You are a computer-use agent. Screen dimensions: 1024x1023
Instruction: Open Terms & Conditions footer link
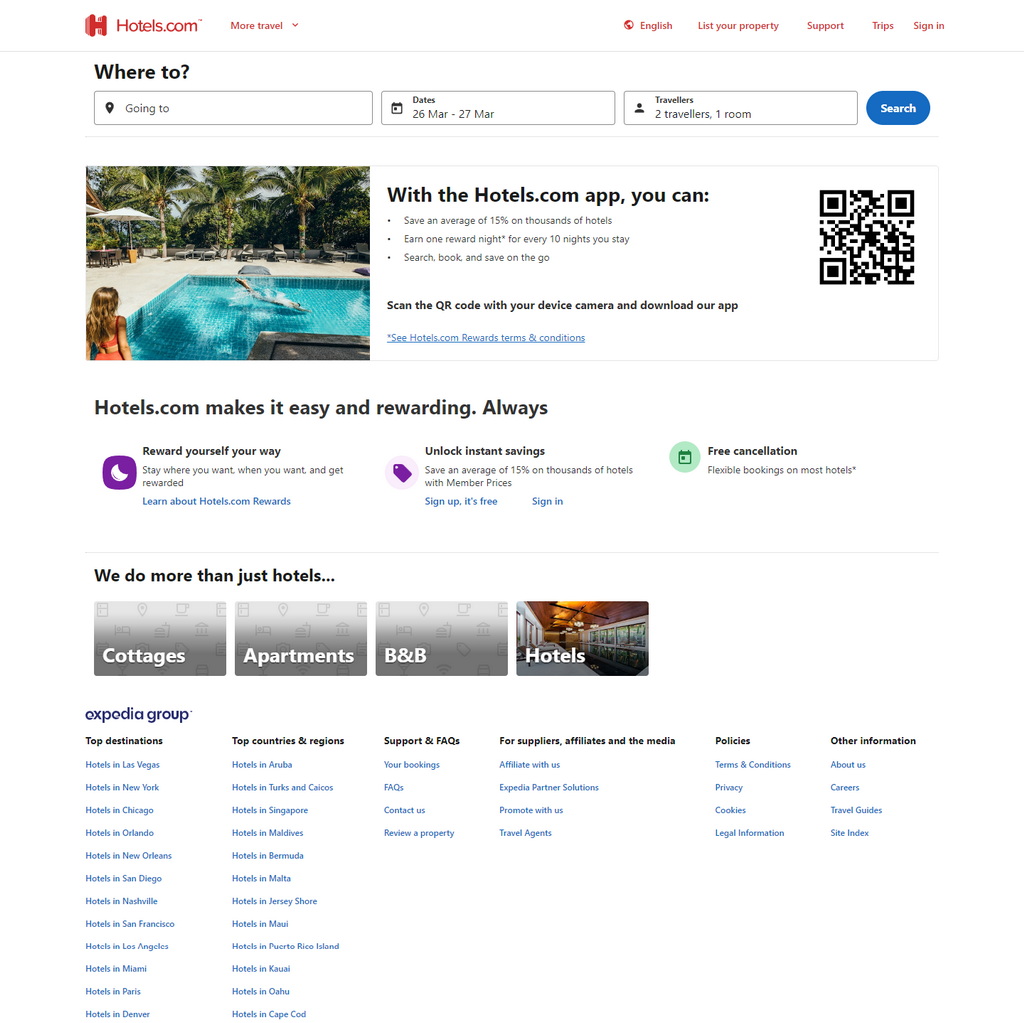[x=752, y=764]
